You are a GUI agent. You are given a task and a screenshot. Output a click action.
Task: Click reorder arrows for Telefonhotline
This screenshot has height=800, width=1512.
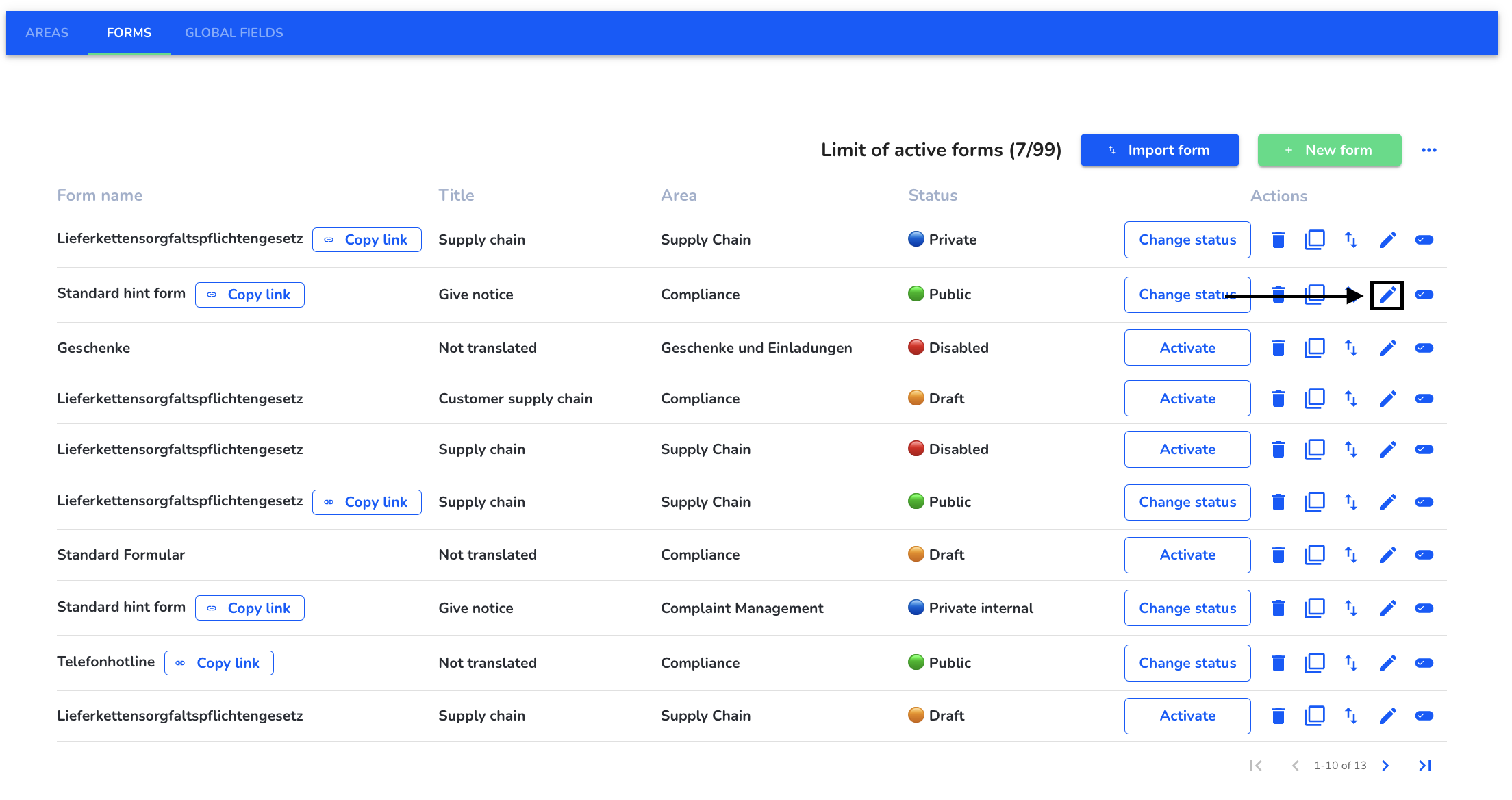click(1350, 663)
